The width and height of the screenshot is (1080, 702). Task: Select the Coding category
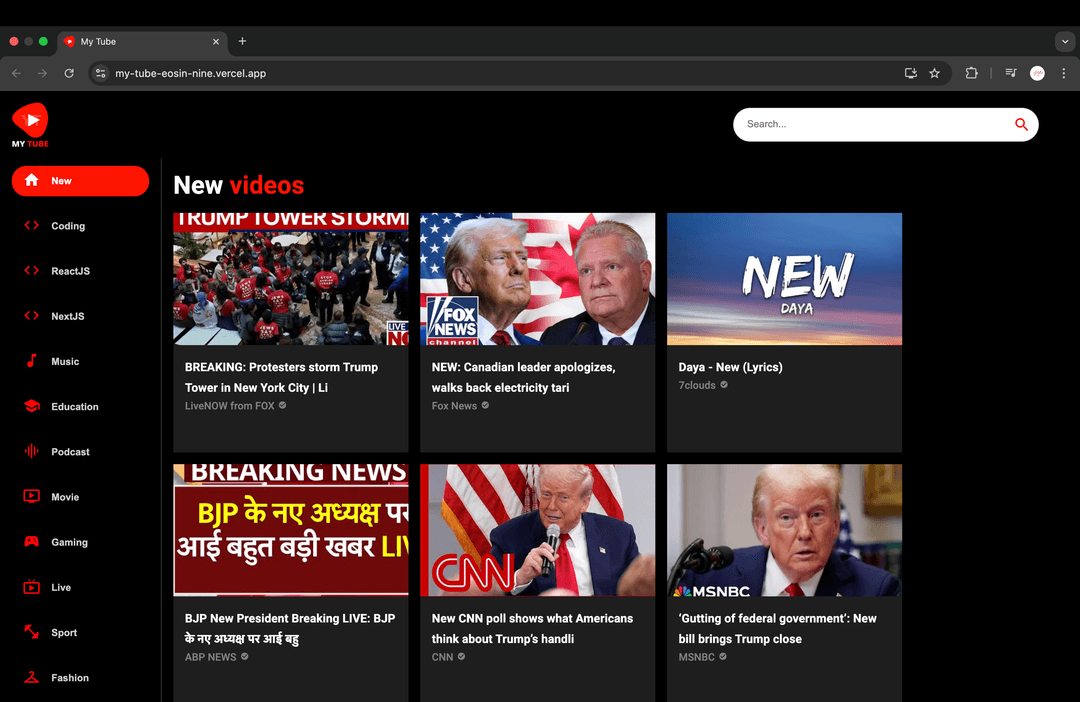[x=80, y=225]
